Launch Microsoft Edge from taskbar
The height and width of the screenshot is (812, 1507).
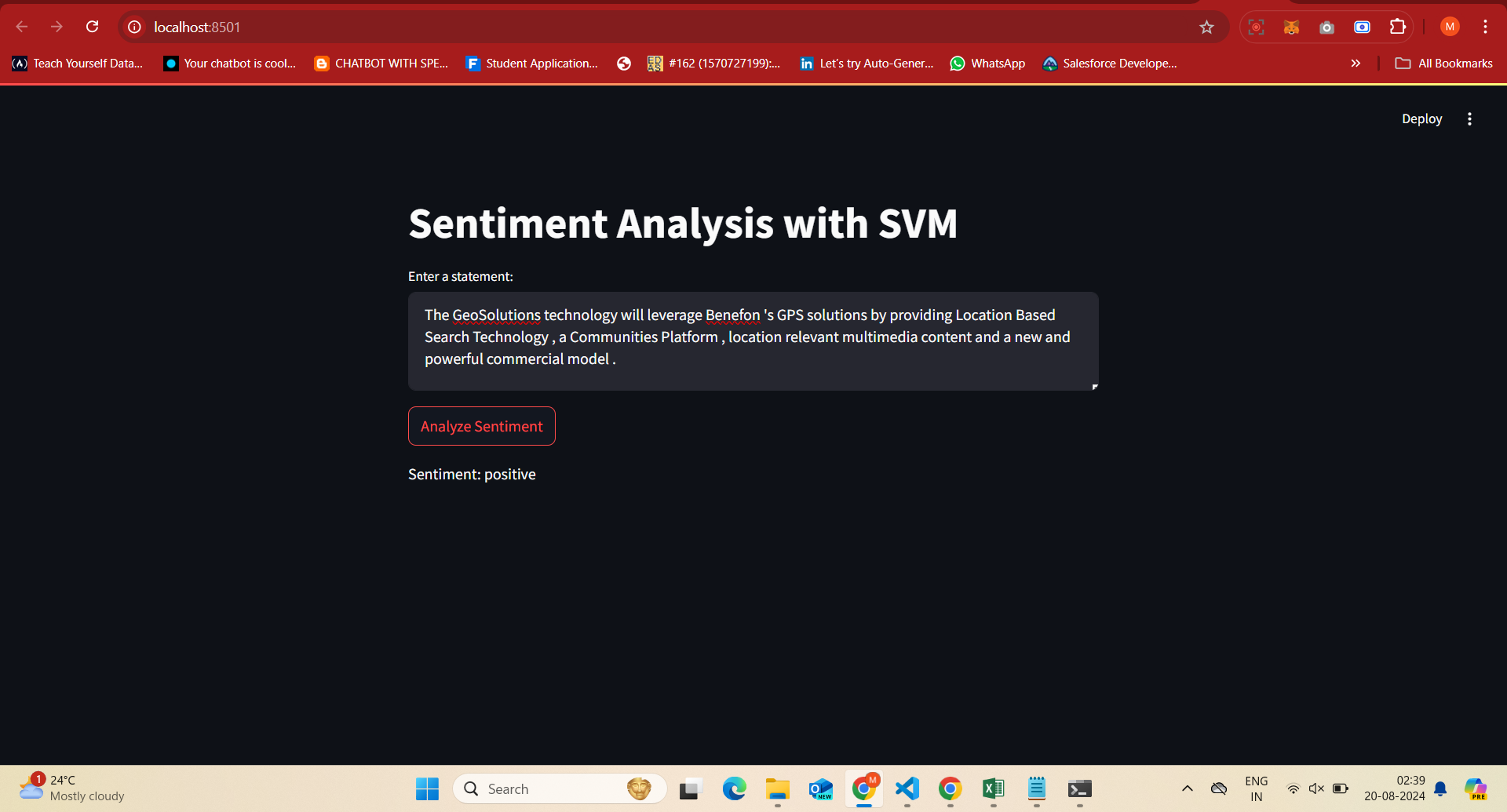(734, 788)
